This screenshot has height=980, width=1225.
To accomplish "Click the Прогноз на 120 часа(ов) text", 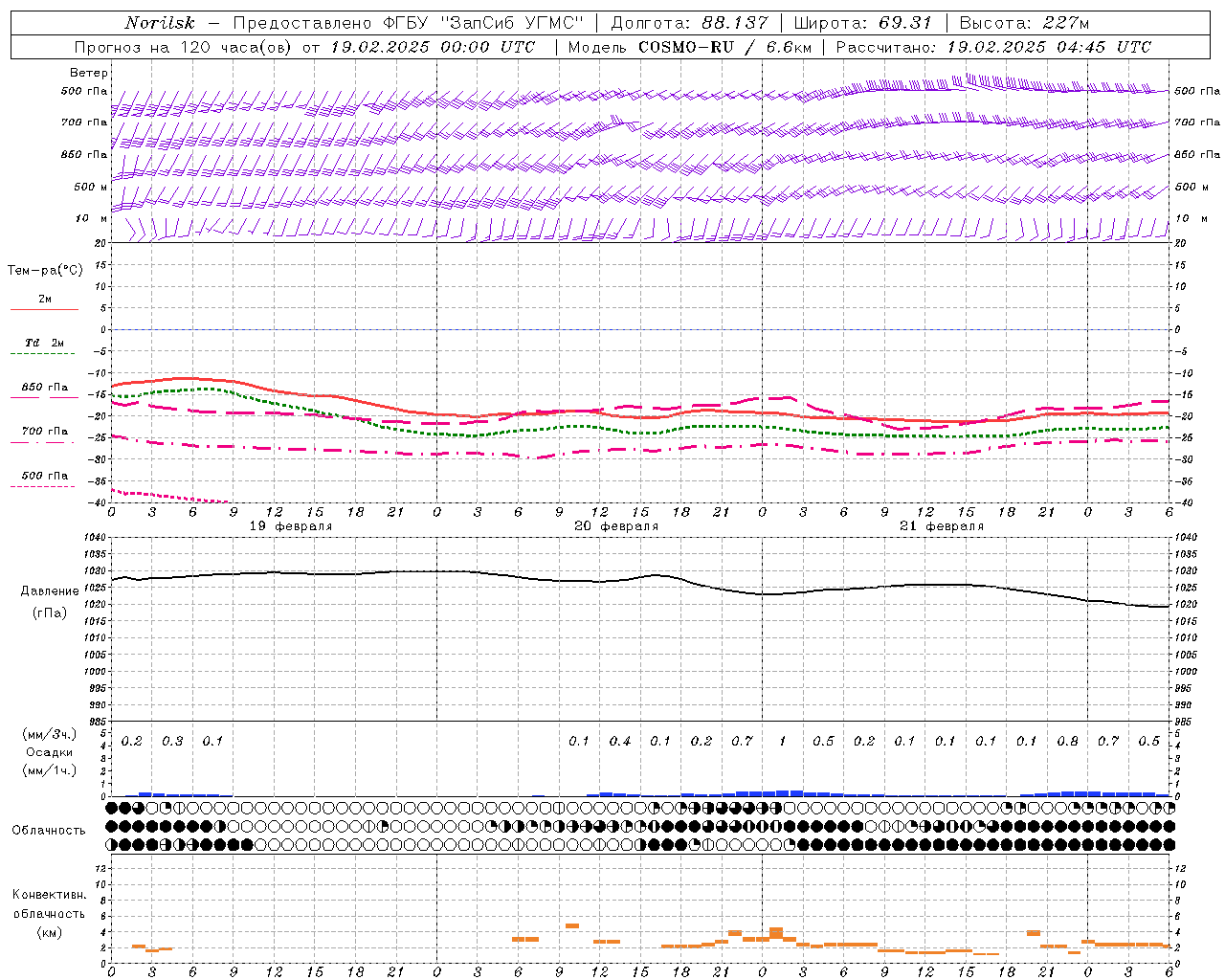I will (x=185, y=47).
